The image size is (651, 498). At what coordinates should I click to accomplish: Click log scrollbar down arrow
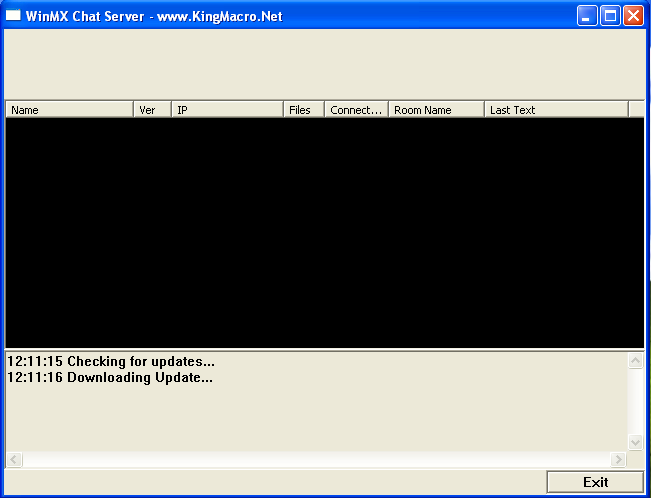(x=635, y=442)
